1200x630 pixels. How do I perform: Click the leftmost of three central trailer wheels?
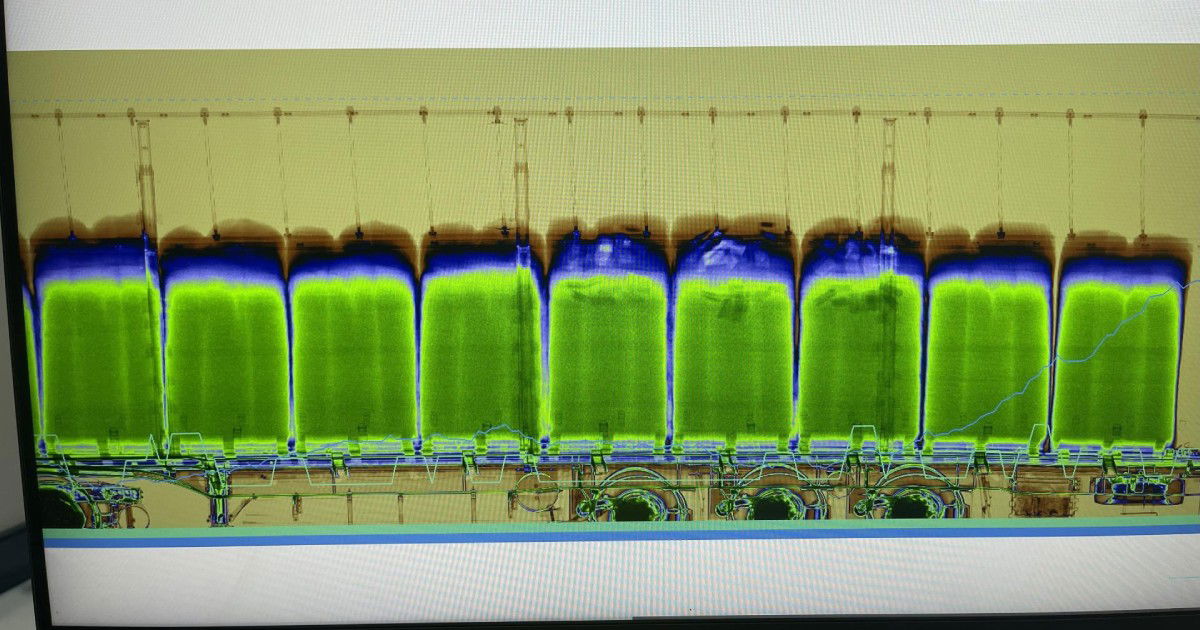tap(633, 506)
